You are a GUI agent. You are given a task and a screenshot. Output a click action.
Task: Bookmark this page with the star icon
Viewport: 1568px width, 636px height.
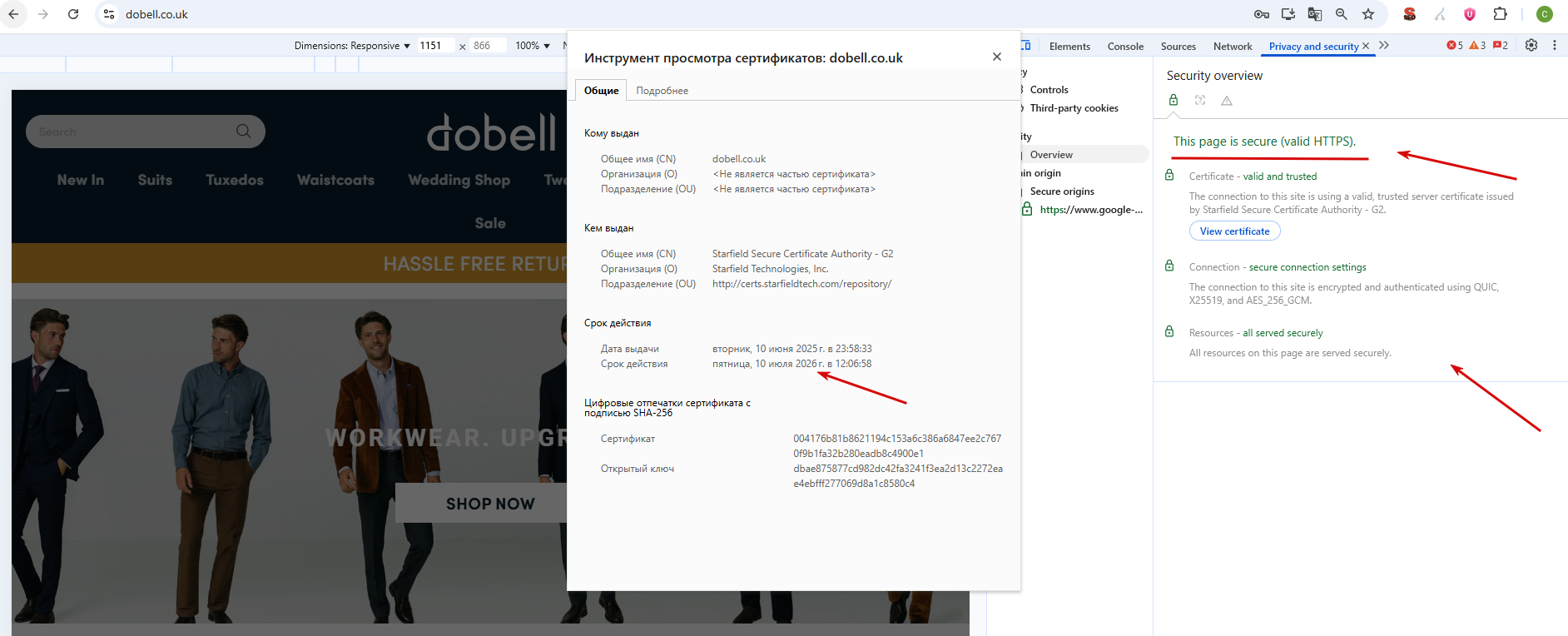point(1368,14)
